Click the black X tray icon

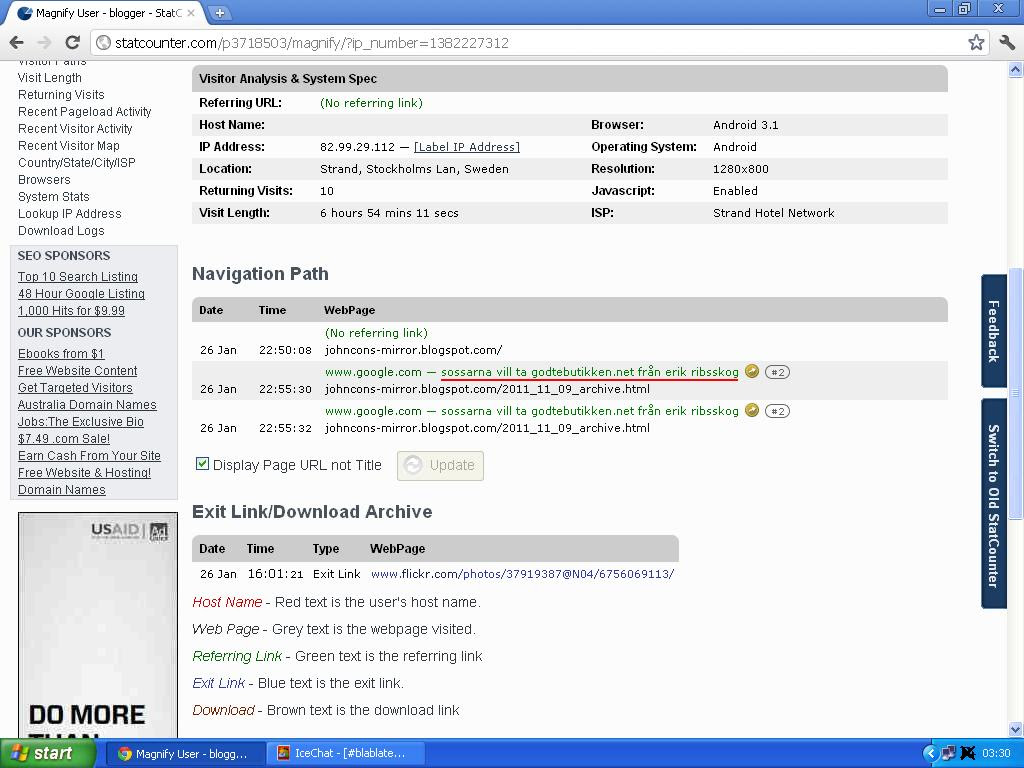[x=967, y=753]
